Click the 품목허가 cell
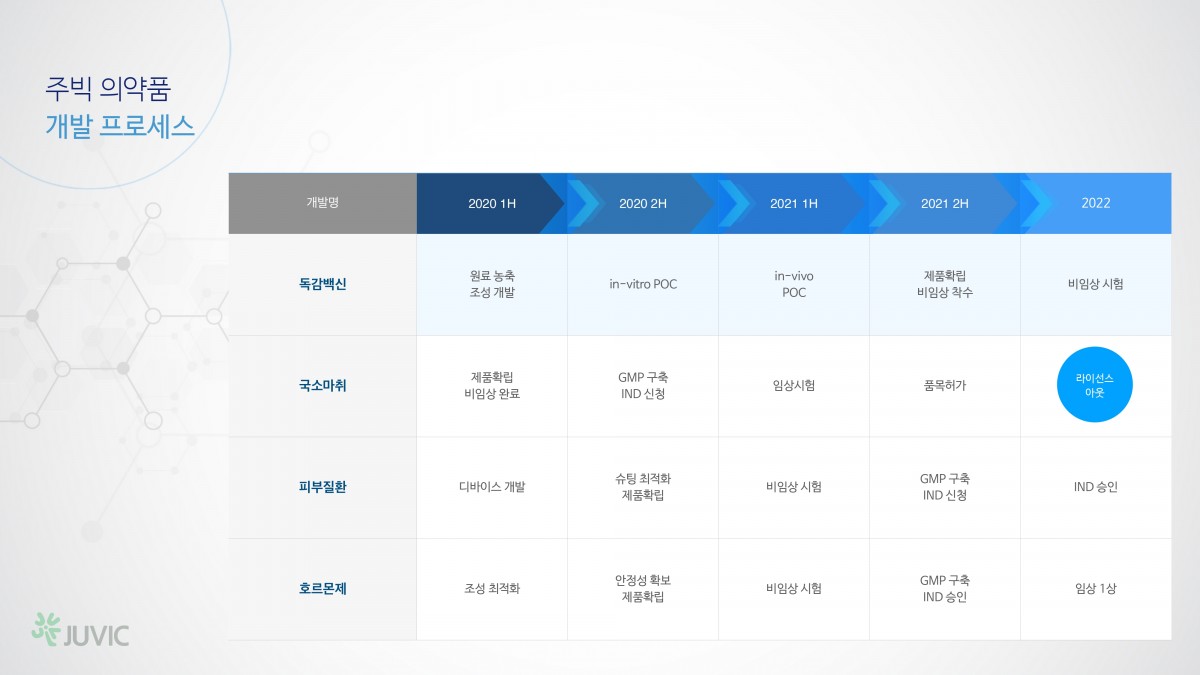Image resolution: width=1200 pixels, height=675 pixels. 945,385
